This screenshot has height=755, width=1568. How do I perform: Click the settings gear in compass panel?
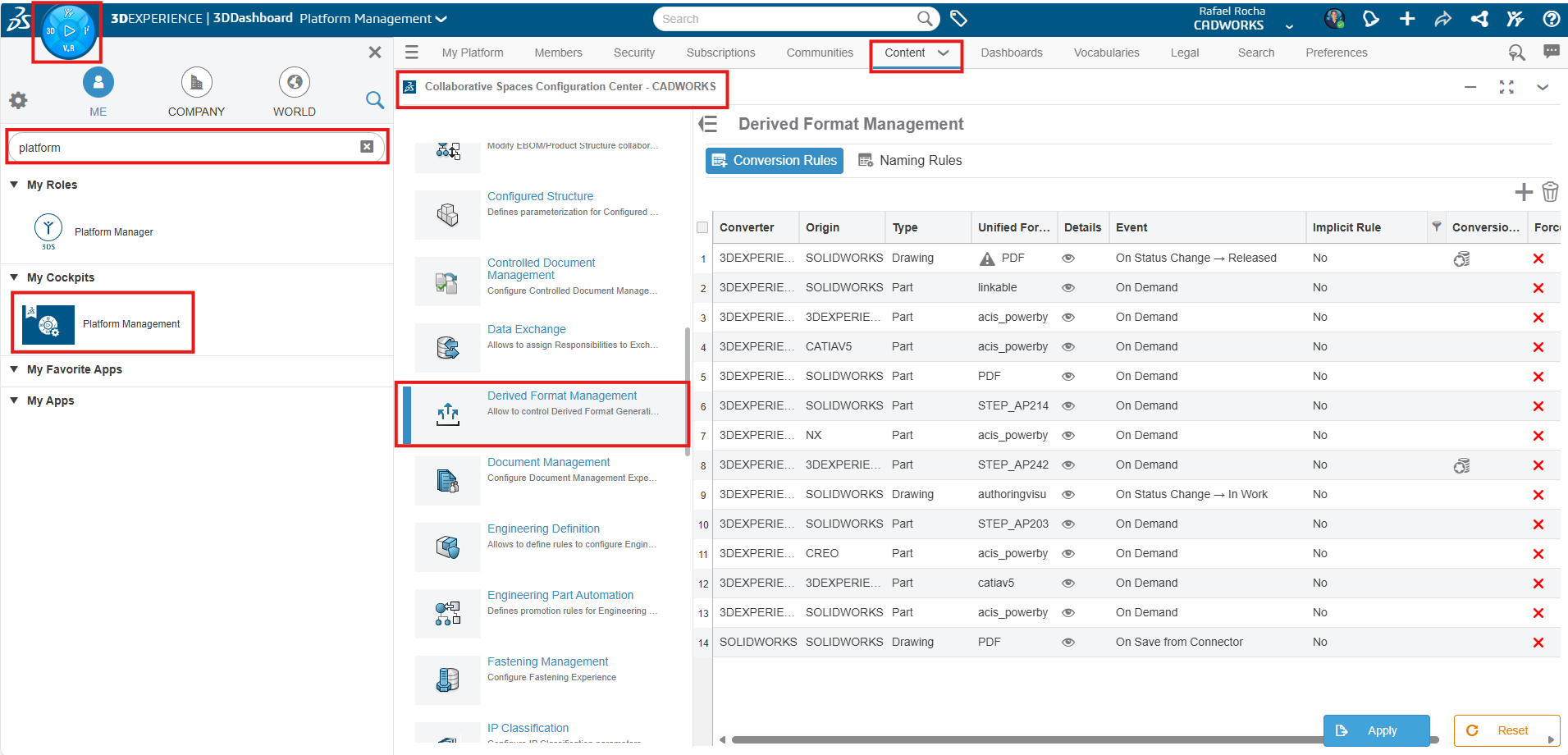click(x=18, y=100)
